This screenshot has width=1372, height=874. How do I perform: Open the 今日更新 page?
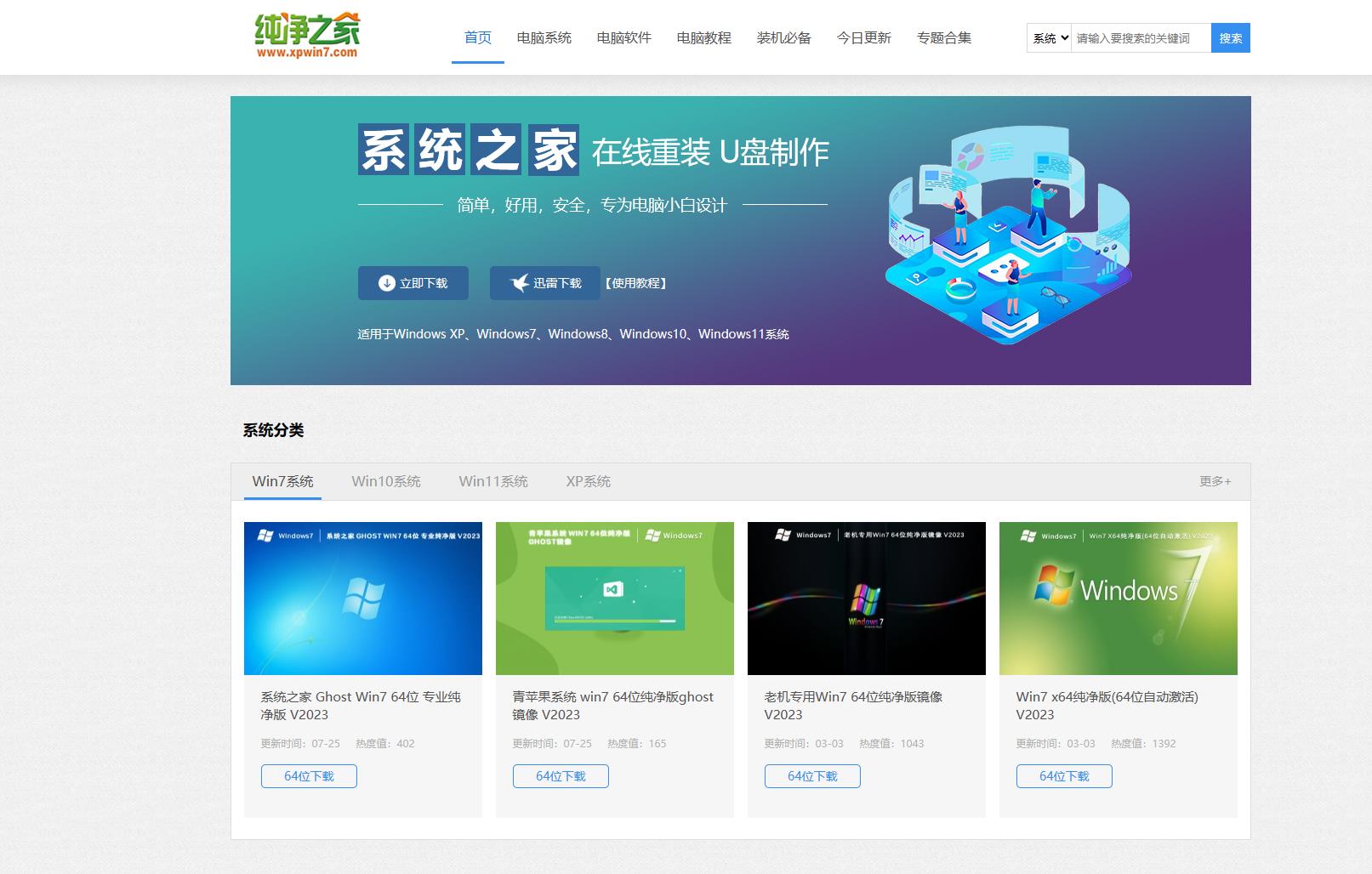tap(864, 37)
